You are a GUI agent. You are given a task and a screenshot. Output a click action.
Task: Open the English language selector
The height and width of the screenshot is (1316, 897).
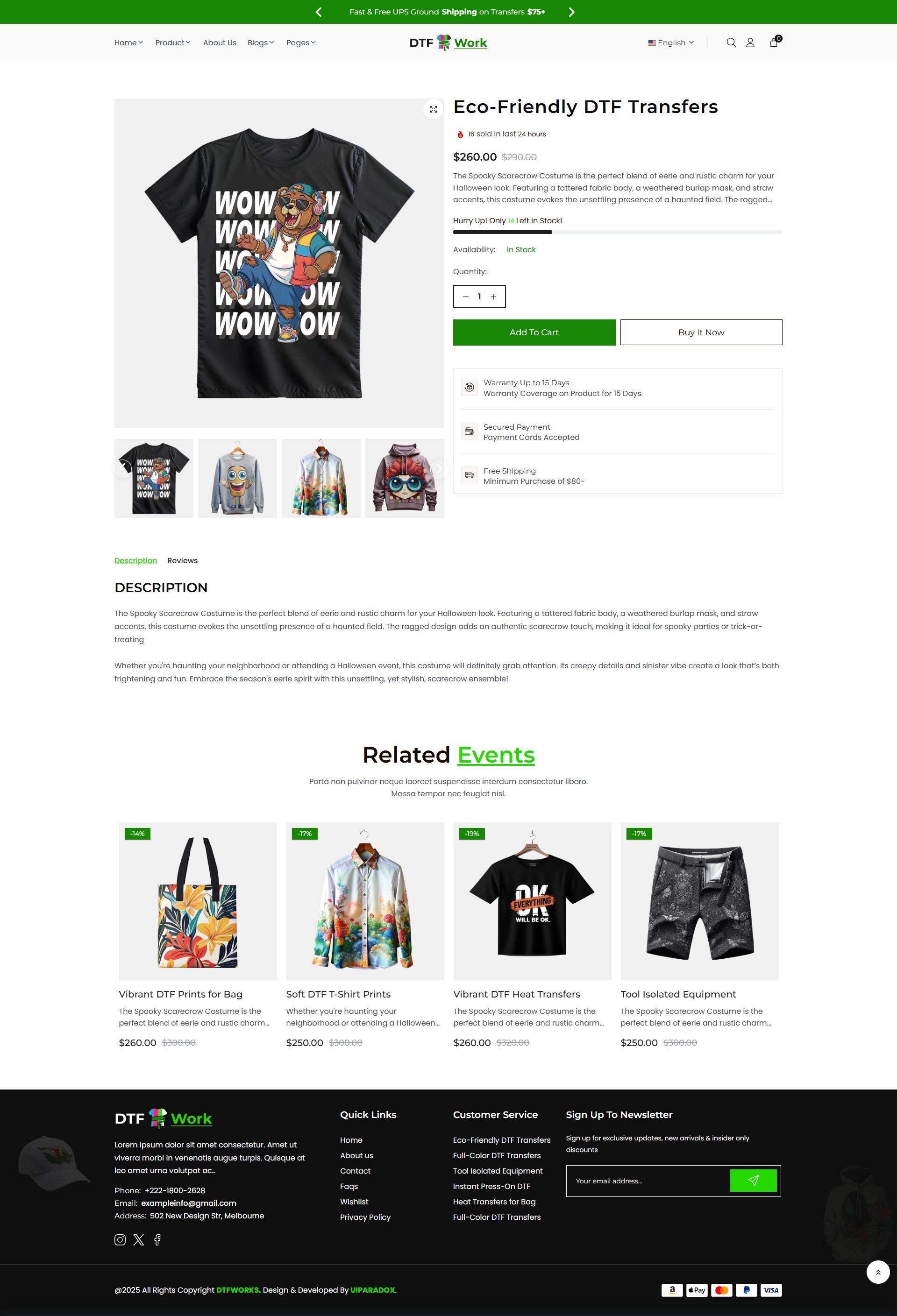coord(671,42)
